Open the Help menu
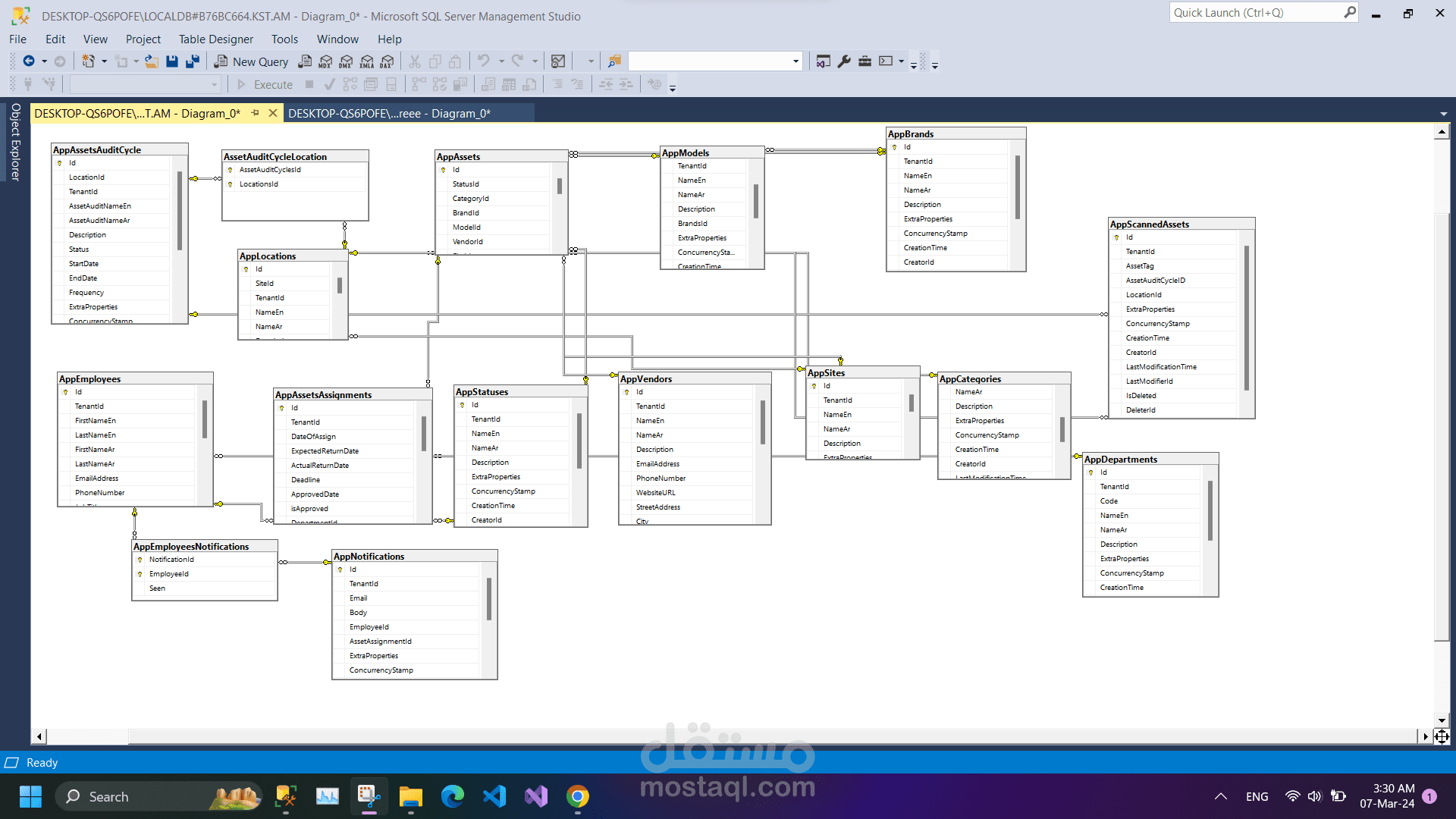 389,39
